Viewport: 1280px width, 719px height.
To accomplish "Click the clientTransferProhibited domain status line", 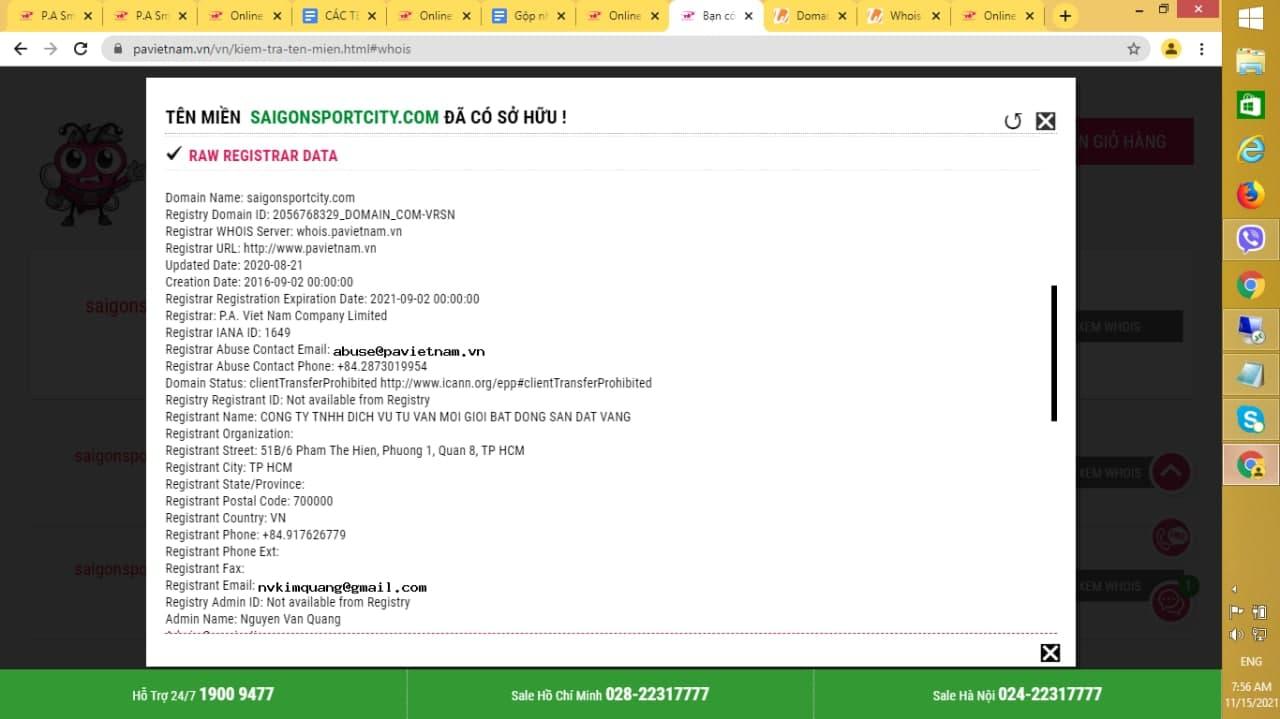I will tap(408, 383).
